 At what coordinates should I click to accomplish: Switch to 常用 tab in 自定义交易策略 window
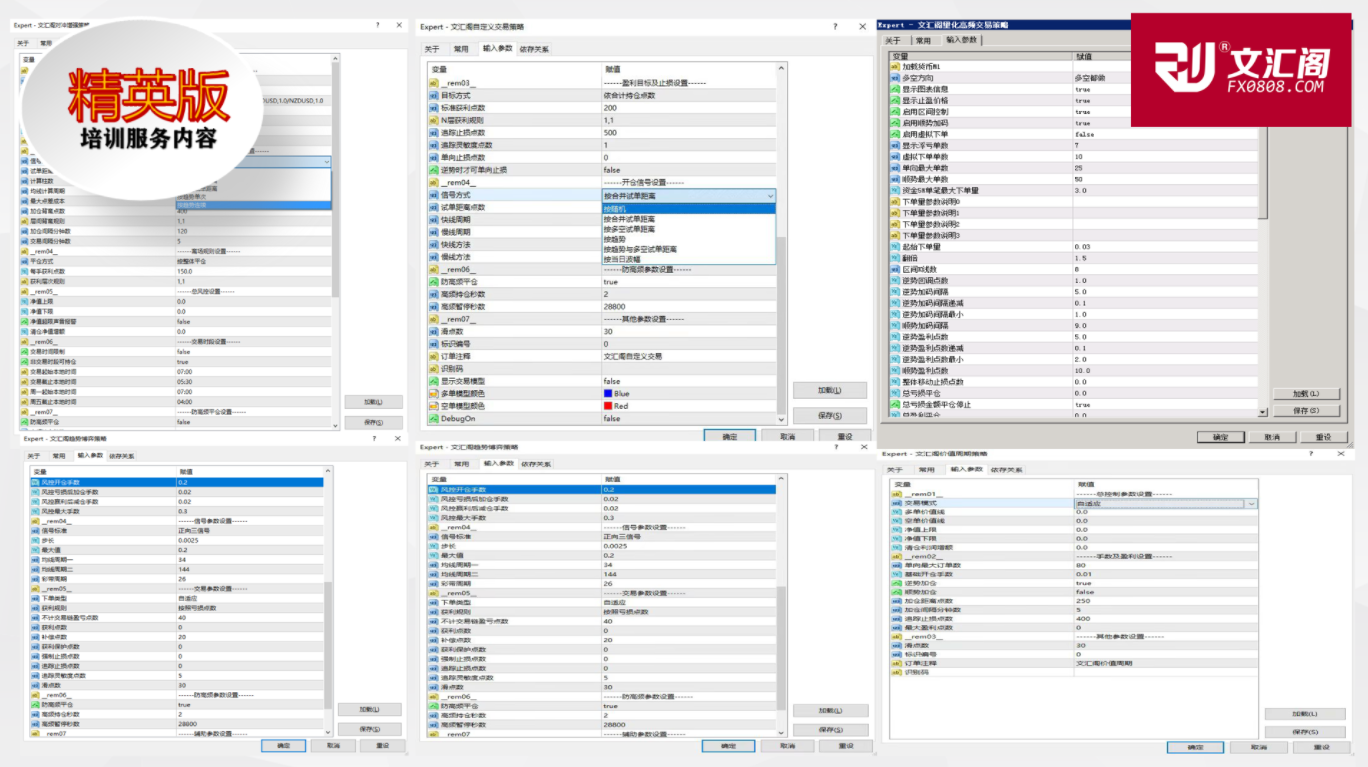[x=461, y=48]
